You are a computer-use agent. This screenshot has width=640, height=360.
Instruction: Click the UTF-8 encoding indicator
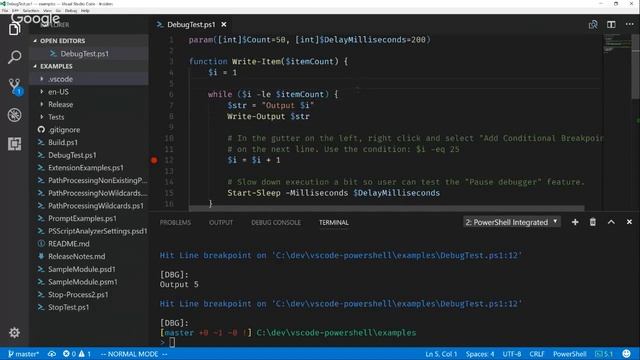coord(512,354)
